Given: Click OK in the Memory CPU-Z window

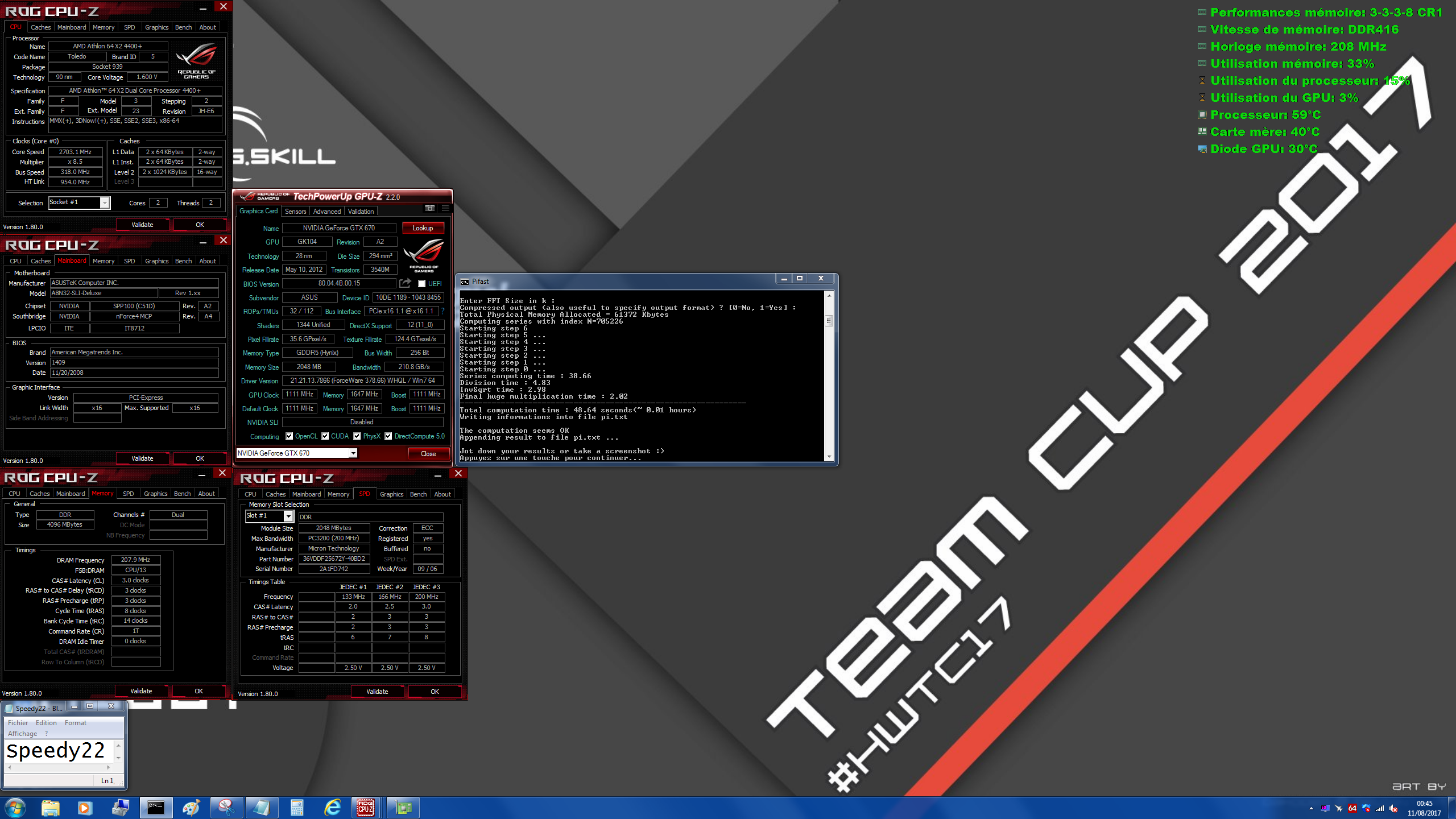Looking at the screenshot, I should [198, 691].
